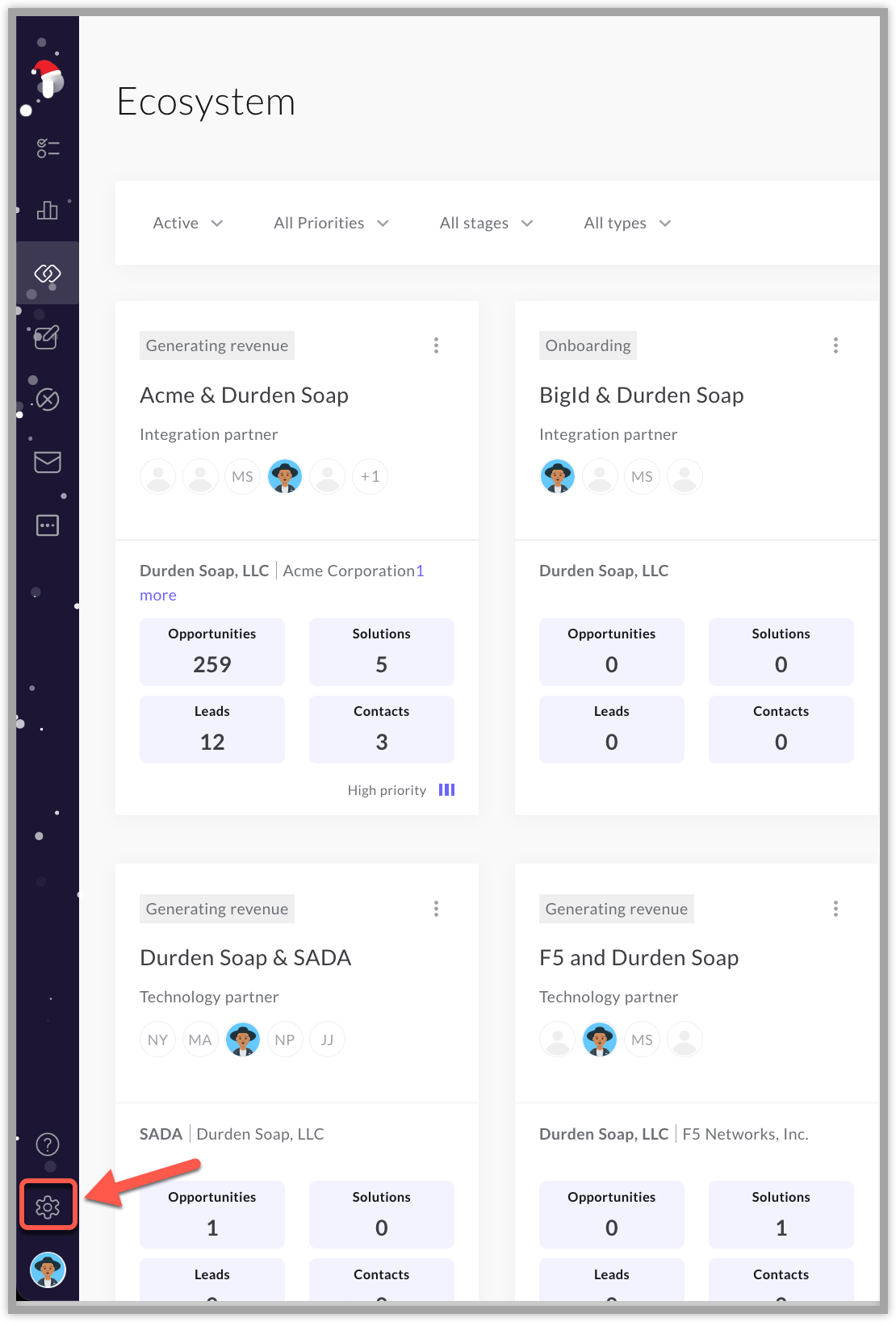The width and height of the screenshot is (896, 1322).
Task: Click Leads tile on BigId card
Action: [x=612, y=730]
